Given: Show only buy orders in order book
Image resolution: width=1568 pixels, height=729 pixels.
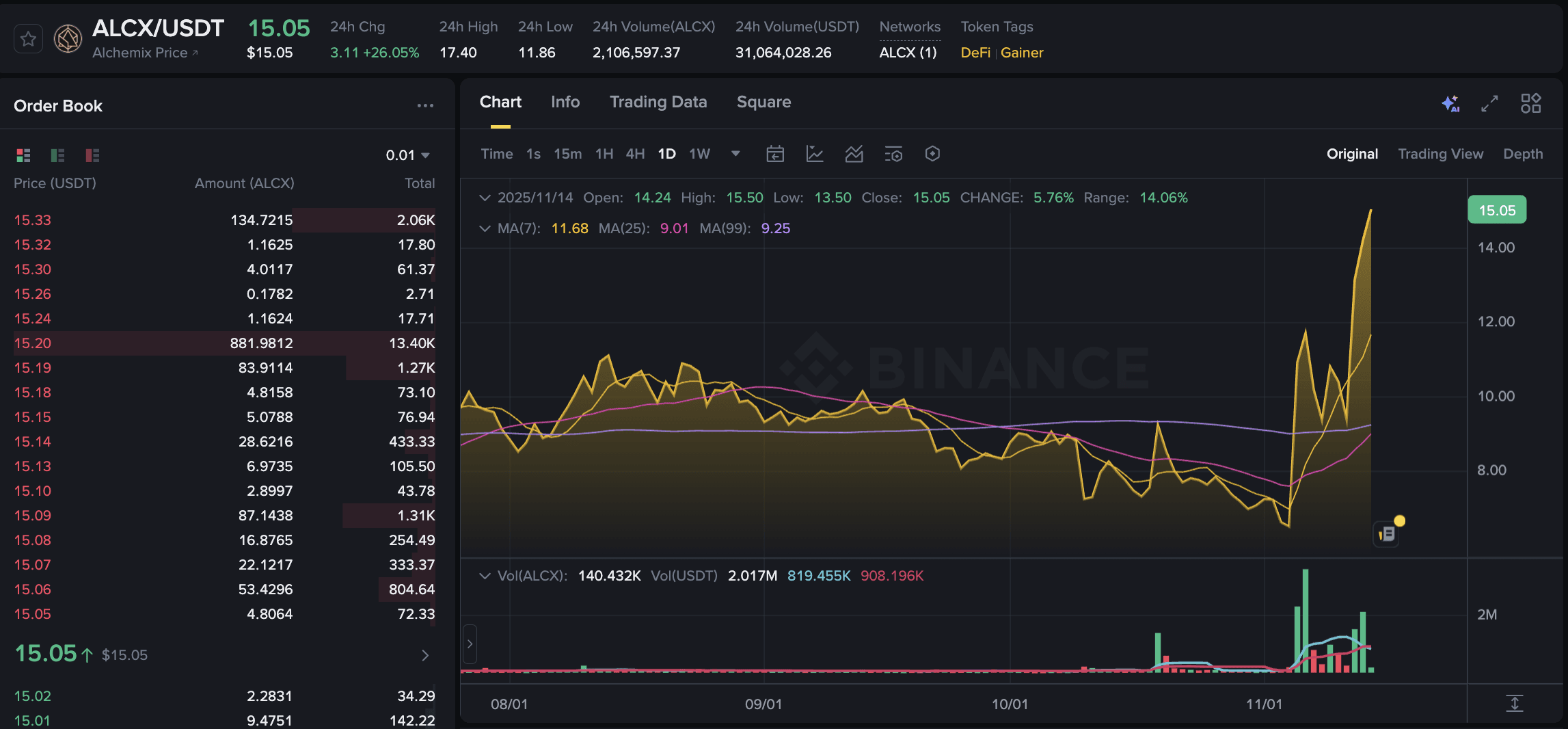Looking at the screenshot, I should coord(58,155).
